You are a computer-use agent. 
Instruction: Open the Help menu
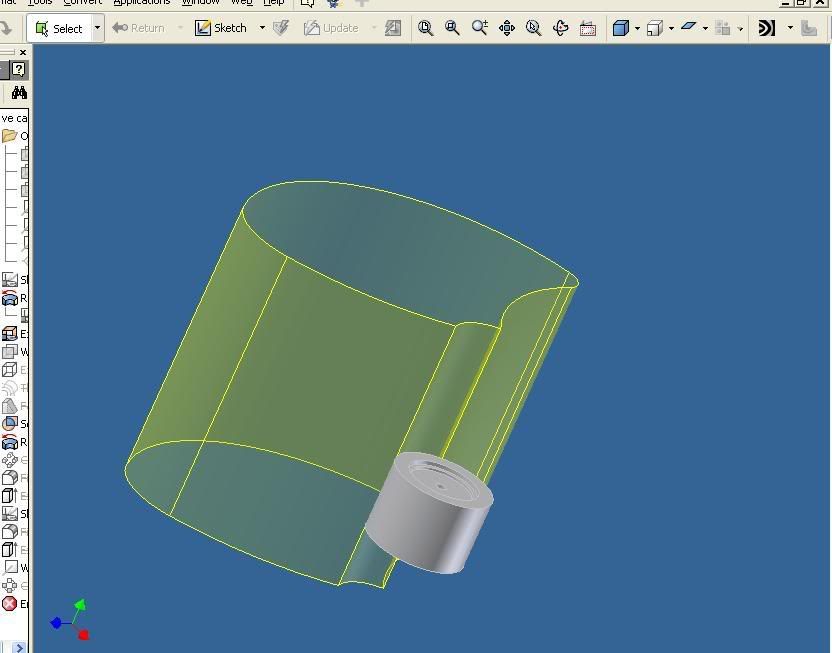[x=274, y=3]
